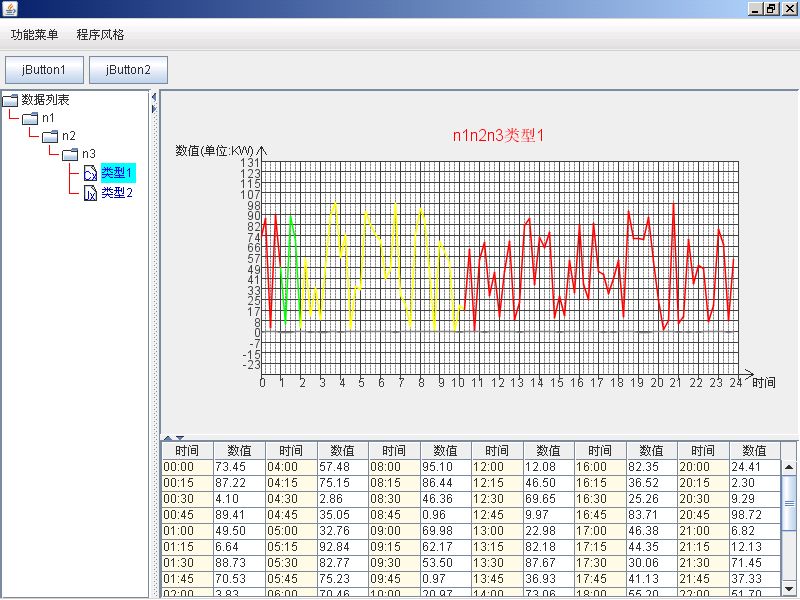800x600 pixels.
Task: Click the jButton2 button
Action: tap(129, 70)
